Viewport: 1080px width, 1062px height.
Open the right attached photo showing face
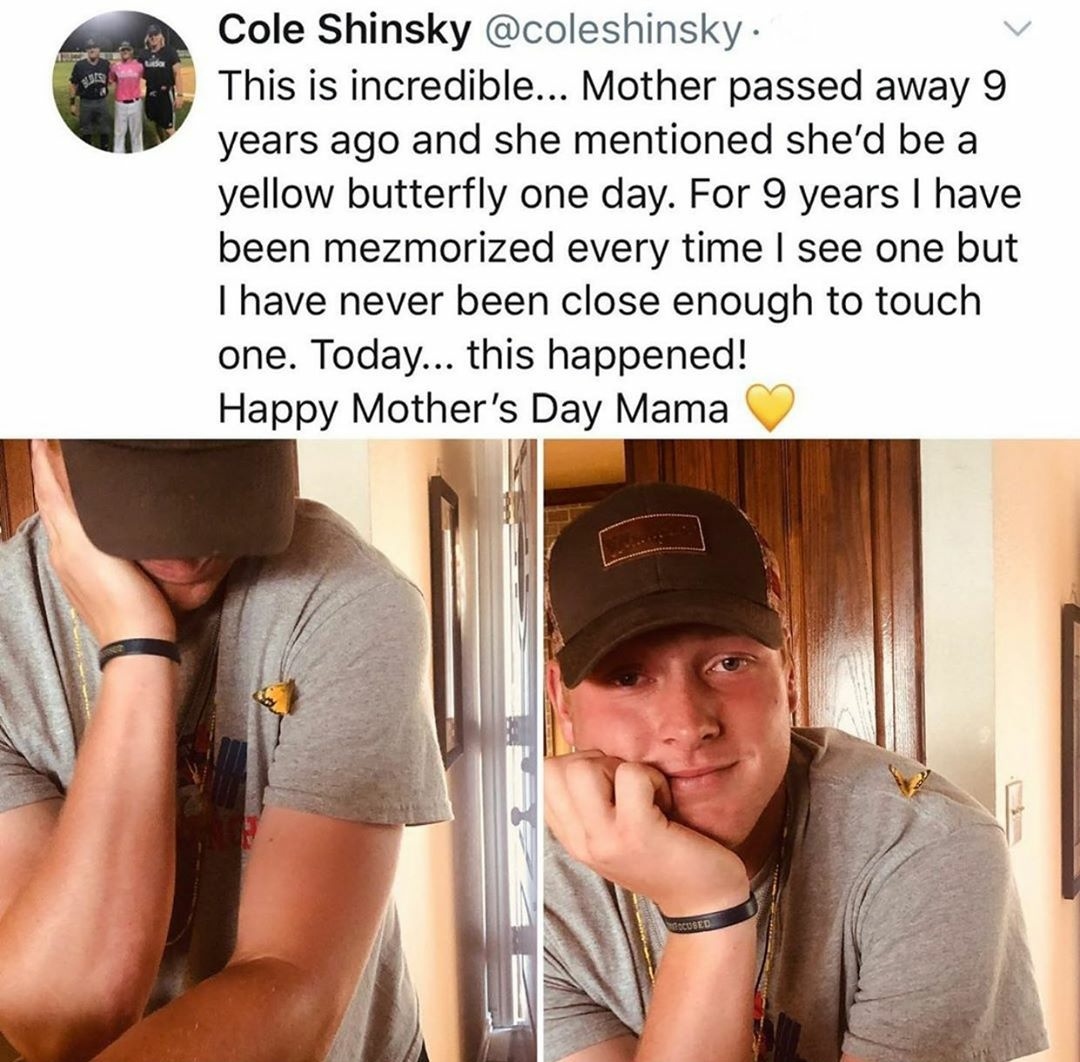pos(812,750)
